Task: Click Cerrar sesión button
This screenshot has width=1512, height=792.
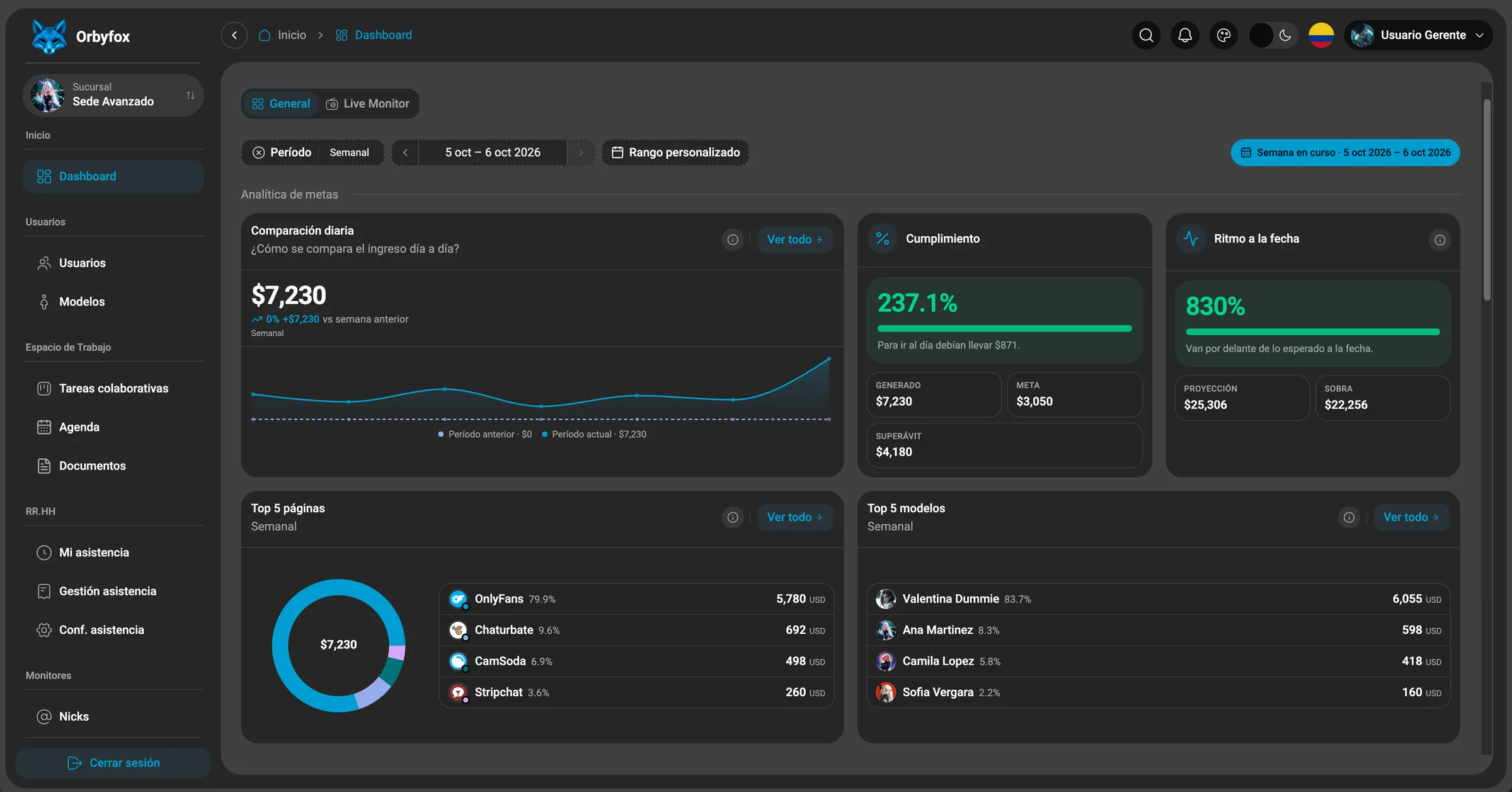Action: [x=113, y=763]
